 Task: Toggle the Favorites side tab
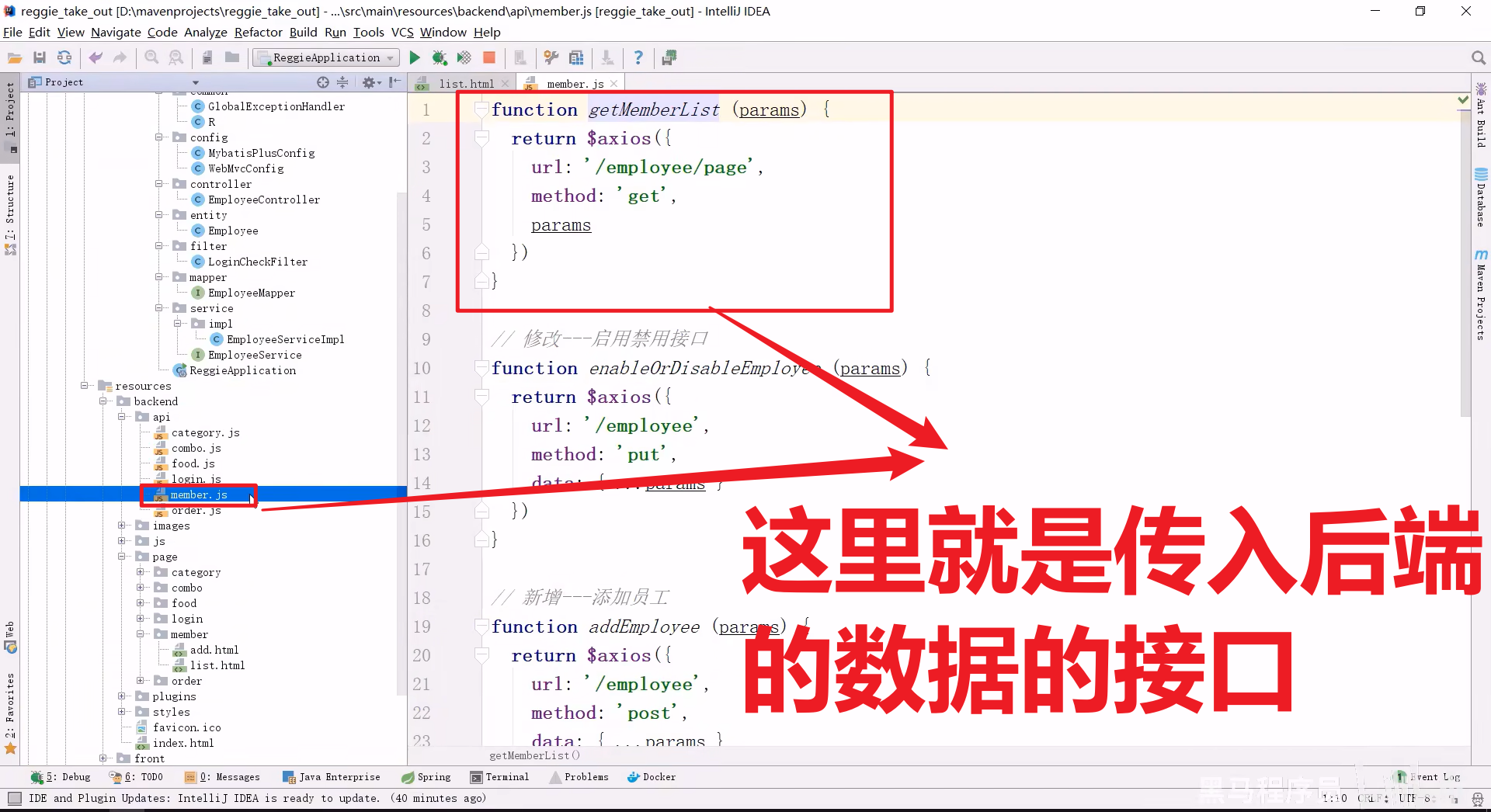(10, 713)
